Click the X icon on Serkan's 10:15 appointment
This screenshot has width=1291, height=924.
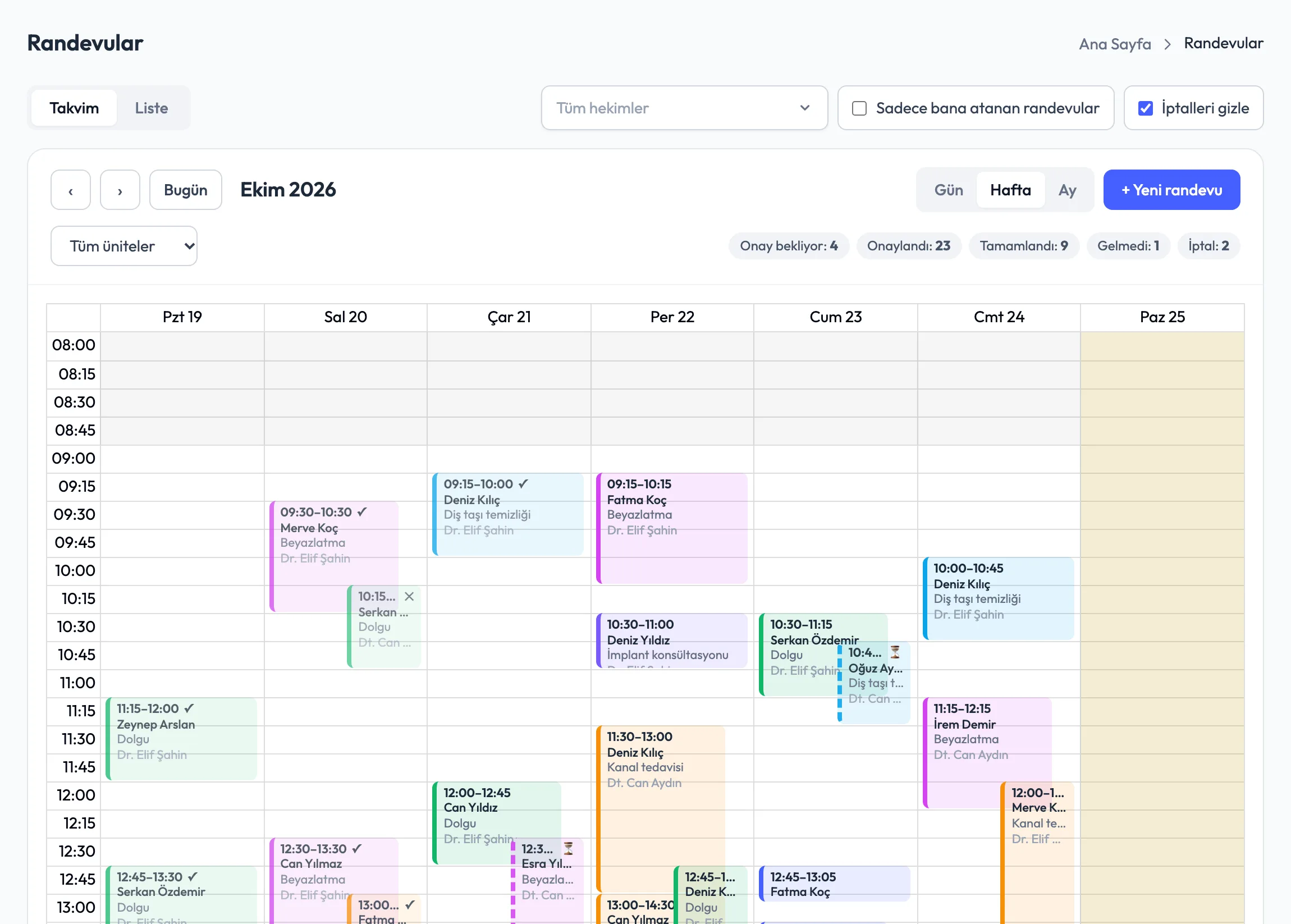409,596
